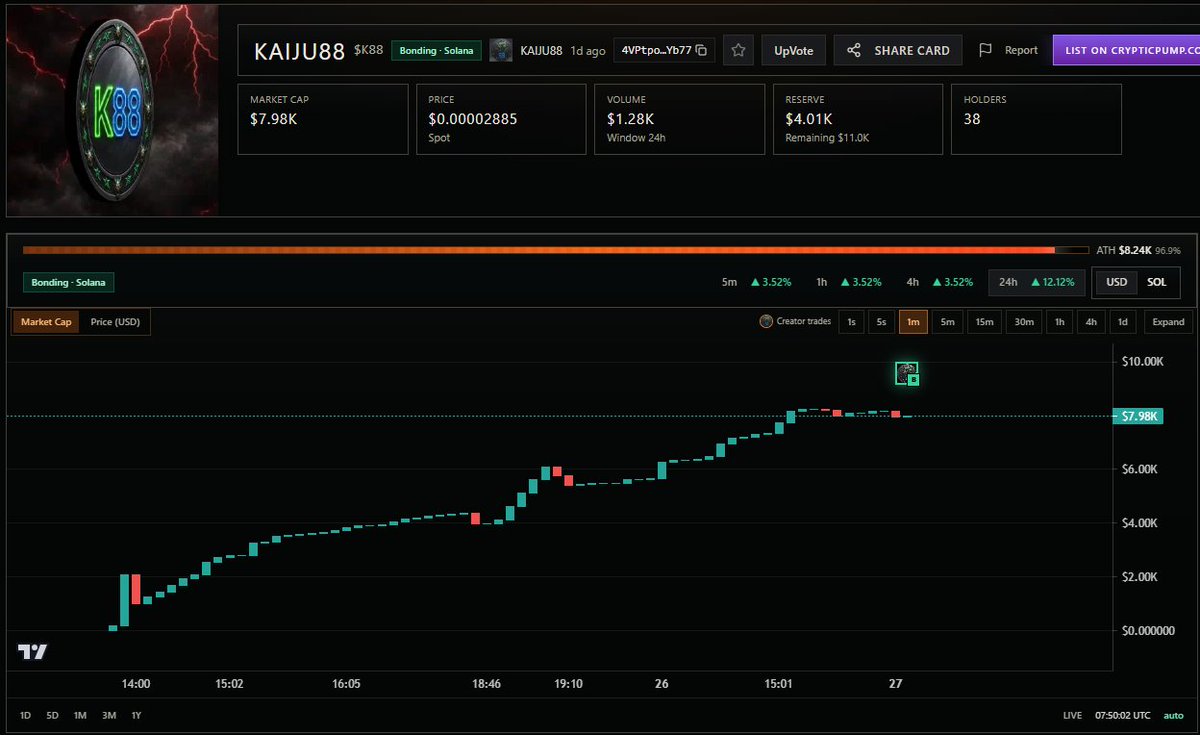Click the Expand chart button
Screen dimensions: 1200x735
[x=1168, y=322]
